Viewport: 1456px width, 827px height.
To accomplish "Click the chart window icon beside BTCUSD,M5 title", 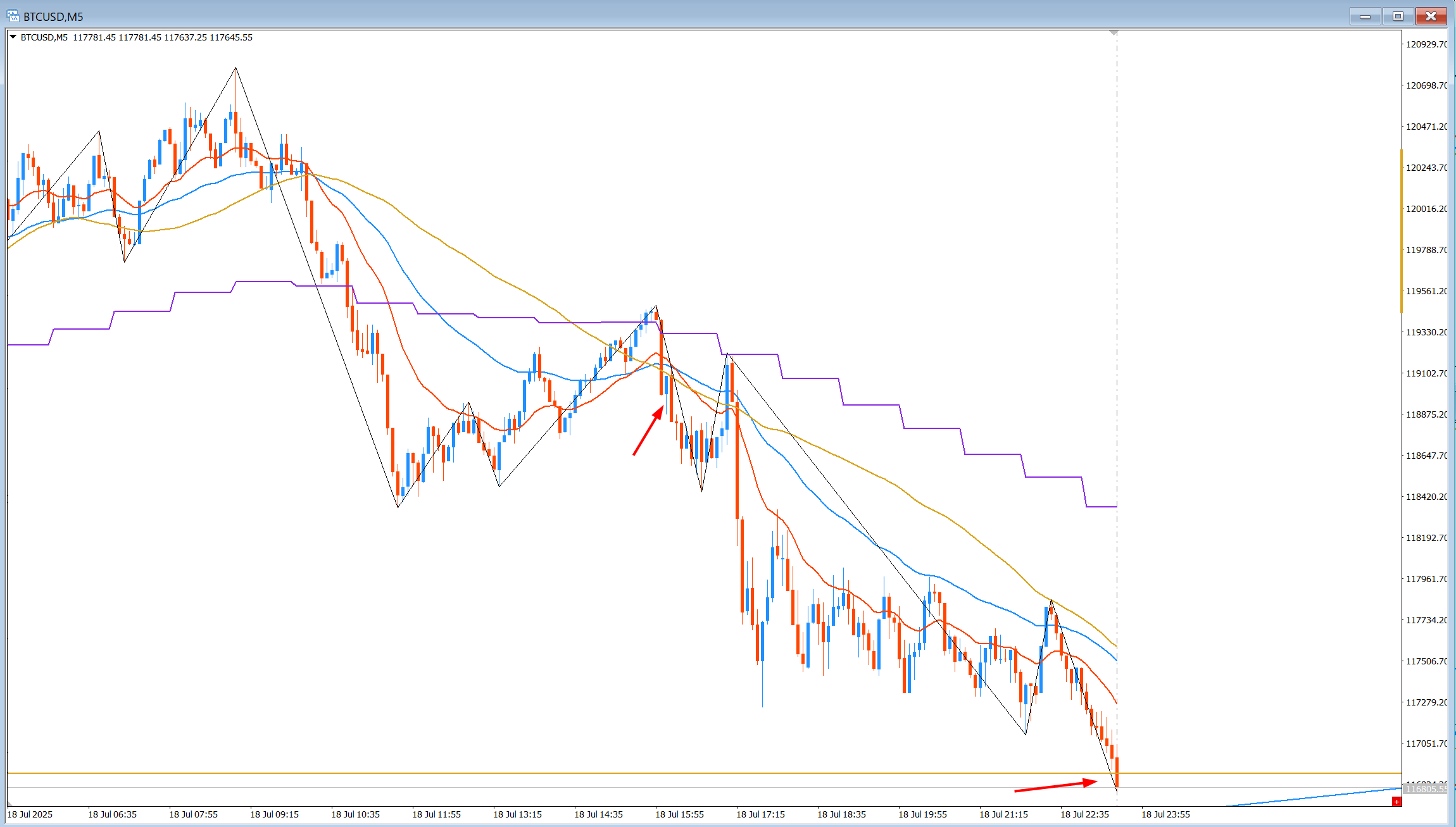I will (13, 16).
